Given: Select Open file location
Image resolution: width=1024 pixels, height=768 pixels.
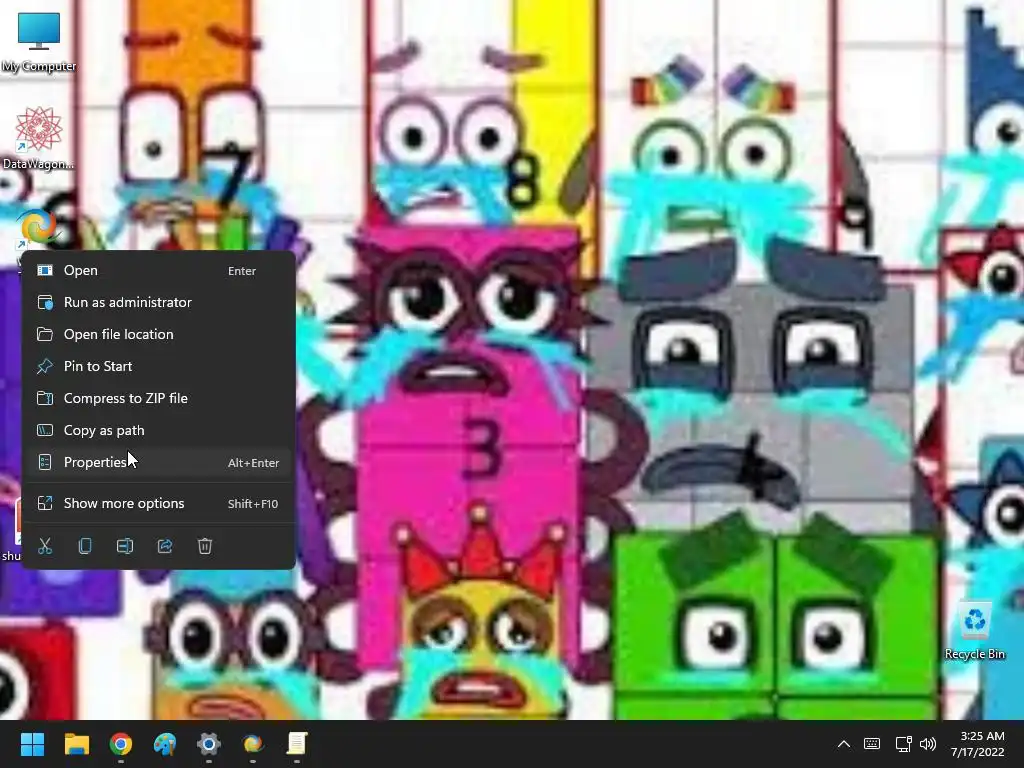Looking at the screenshot, I should point(159,334).
